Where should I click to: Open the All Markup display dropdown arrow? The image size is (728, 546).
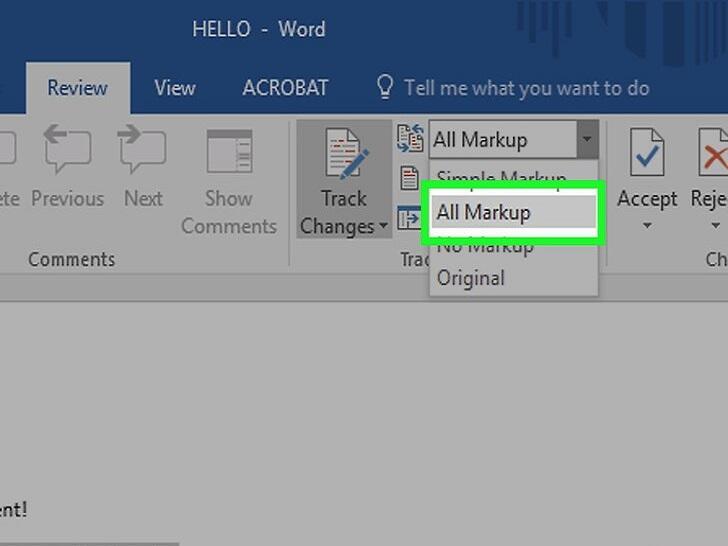(x=587, y=139)
